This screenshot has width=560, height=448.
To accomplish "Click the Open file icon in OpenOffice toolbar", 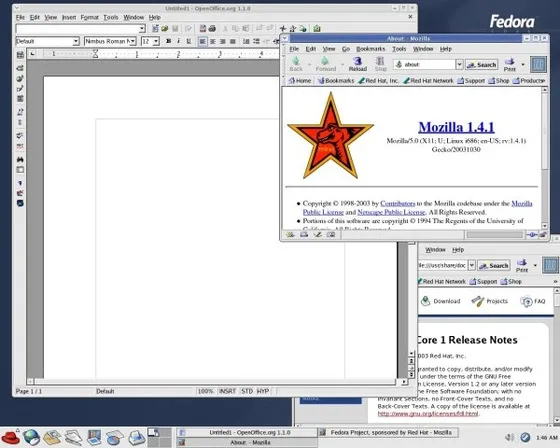I will 165,29.
